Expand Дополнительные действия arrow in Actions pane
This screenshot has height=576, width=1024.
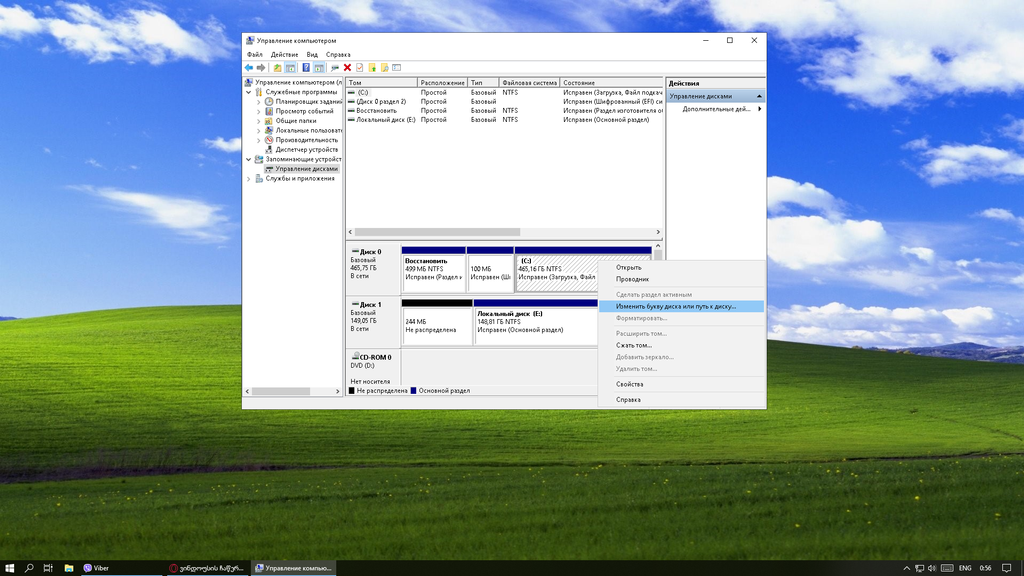pos(760,109)
